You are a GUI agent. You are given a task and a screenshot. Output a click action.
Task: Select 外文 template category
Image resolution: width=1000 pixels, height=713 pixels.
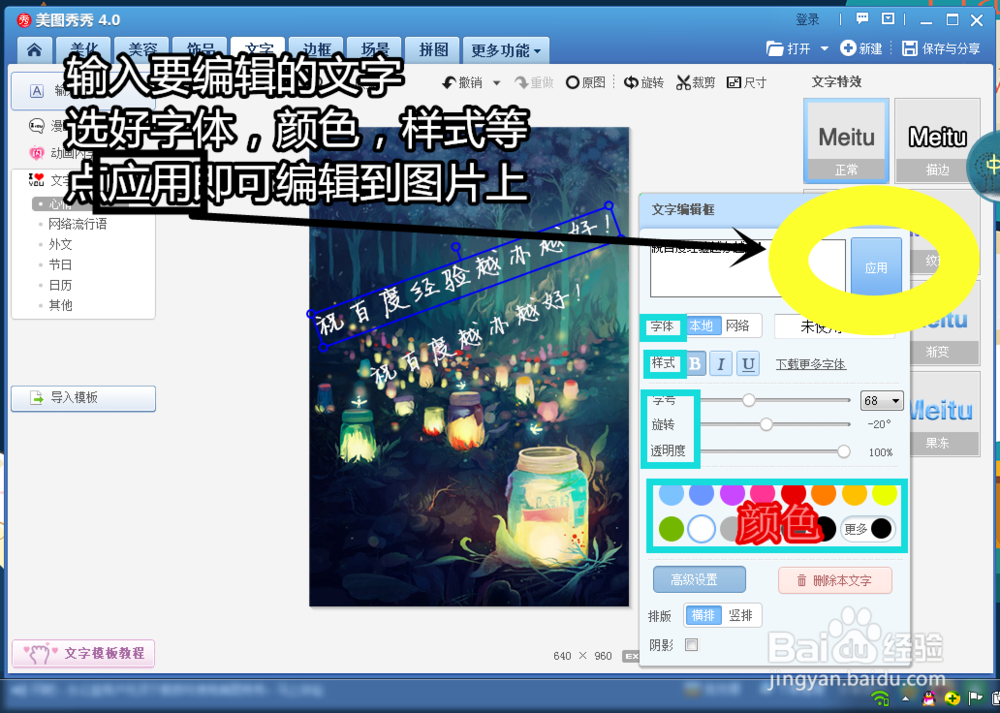[61, 244]
